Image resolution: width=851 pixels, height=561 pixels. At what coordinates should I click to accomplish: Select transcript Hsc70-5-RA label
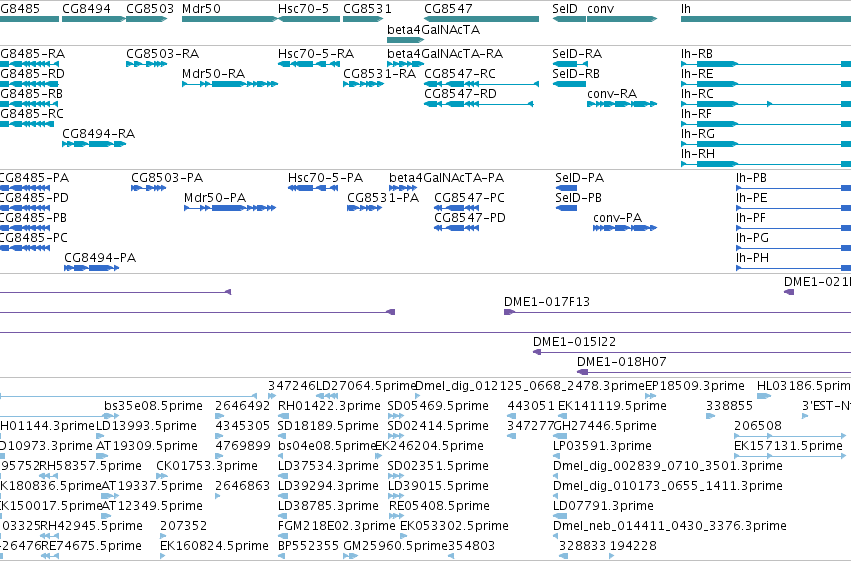pos(316,54)
